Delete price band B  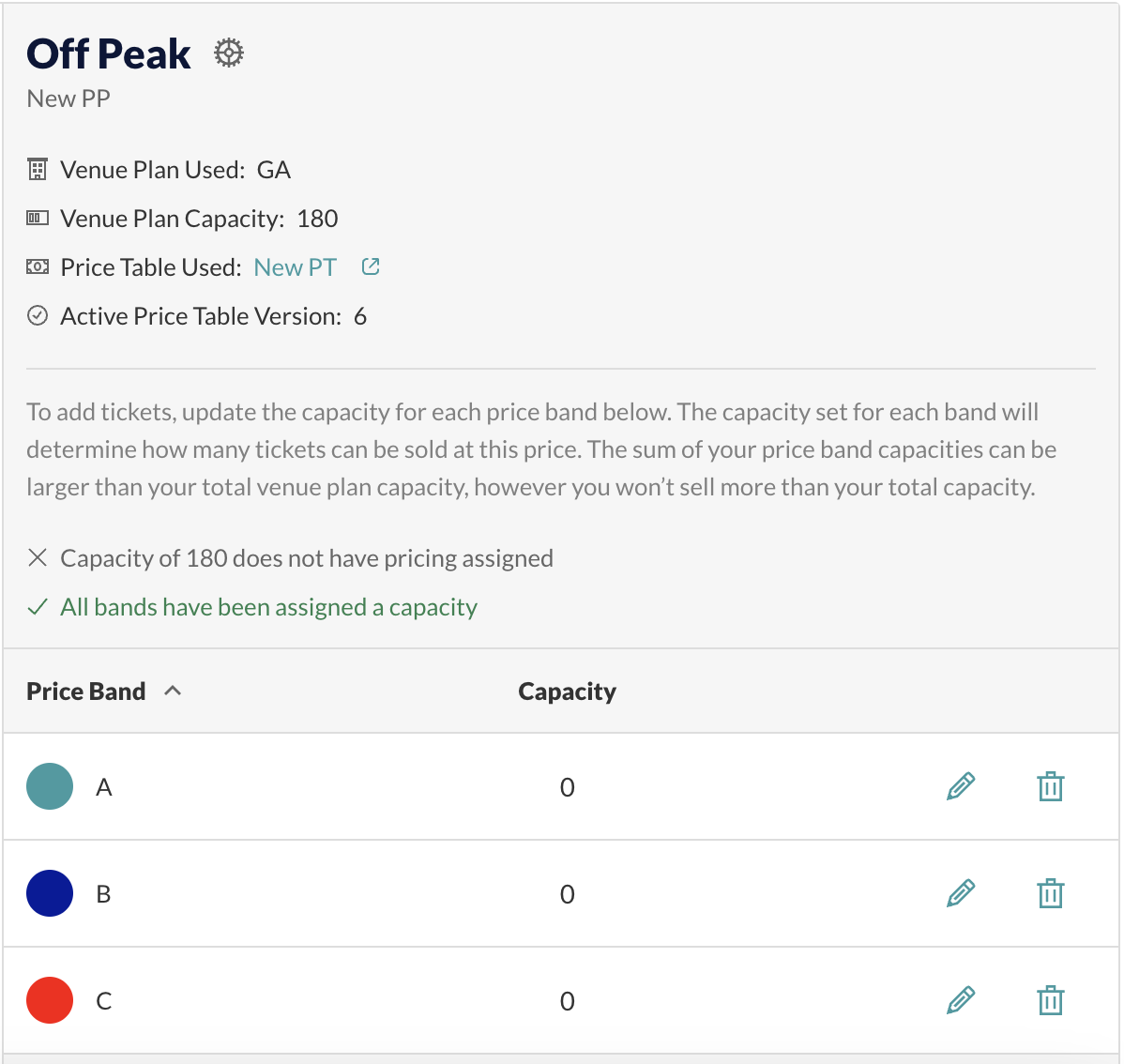click(x=1050, y=893)
